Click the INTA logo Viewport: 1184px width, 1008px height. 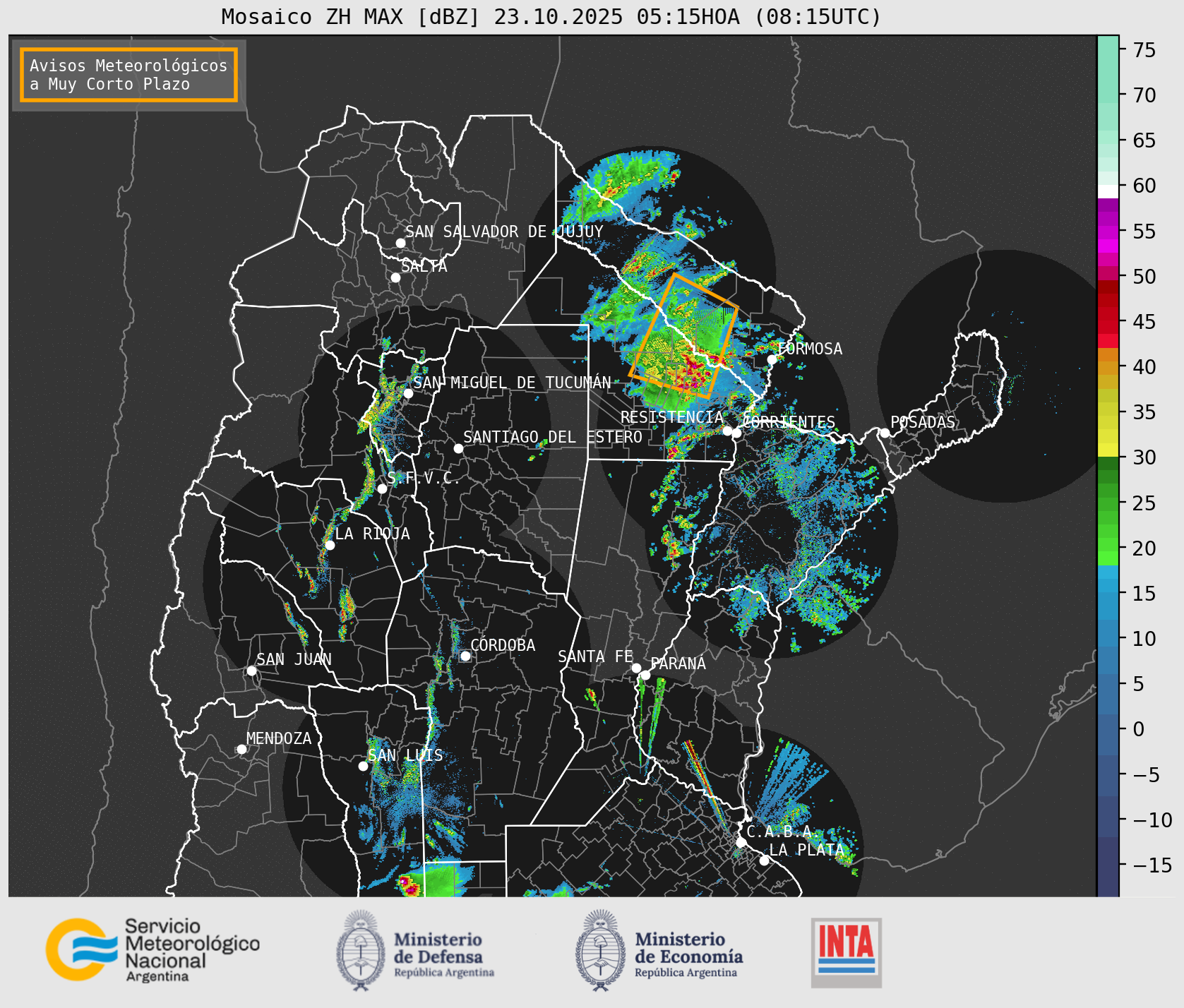click(x=847, y=952)
